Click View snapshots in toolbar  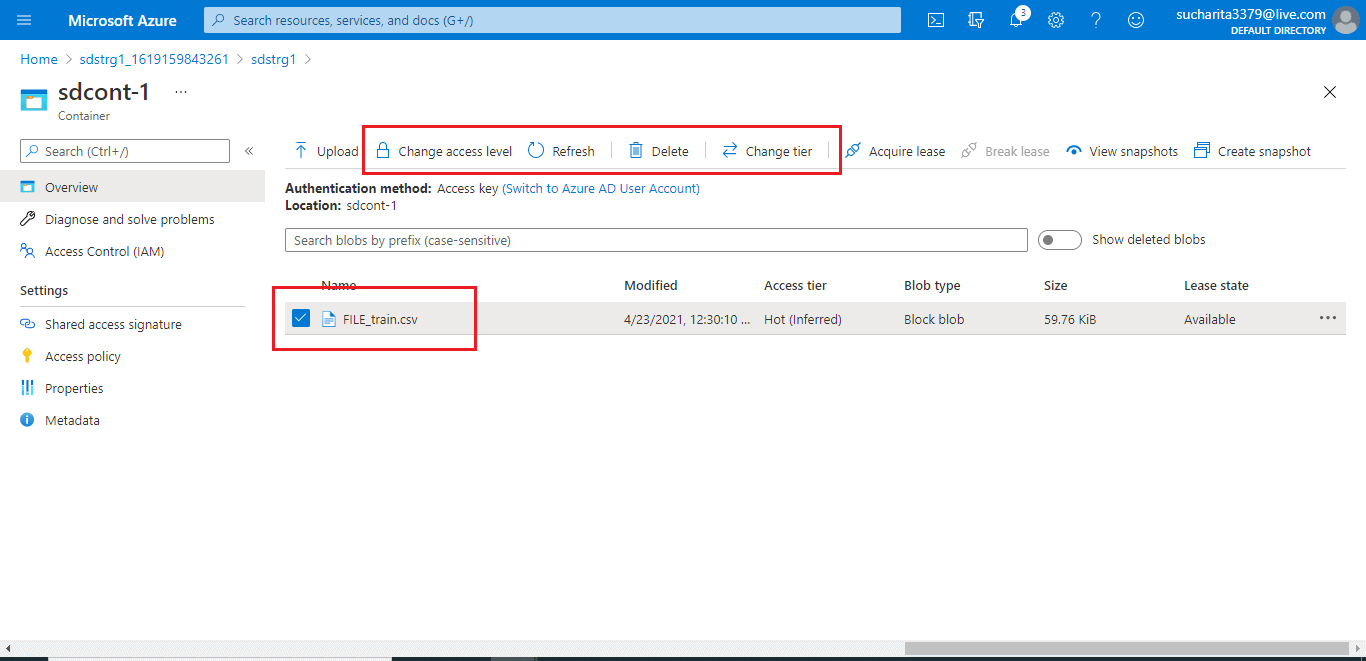1122,151
